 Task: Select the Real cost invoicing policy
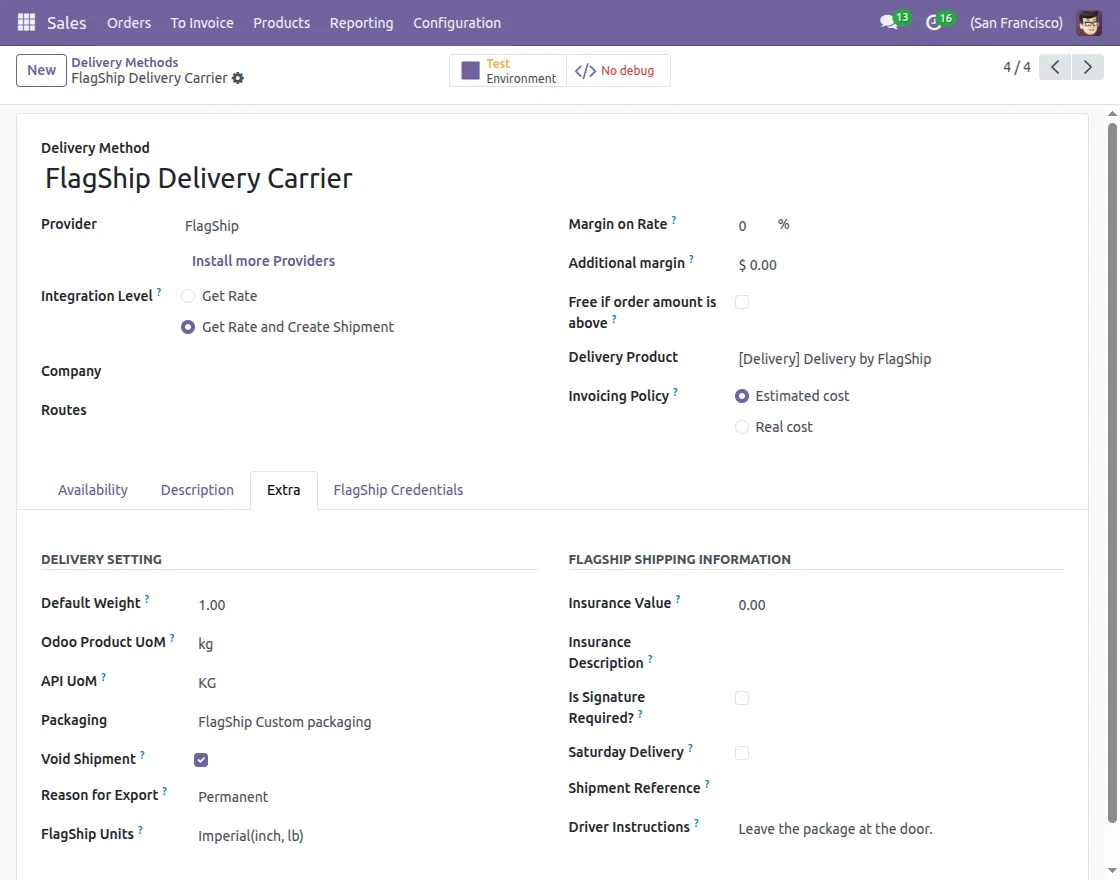(x=742, y=427)
